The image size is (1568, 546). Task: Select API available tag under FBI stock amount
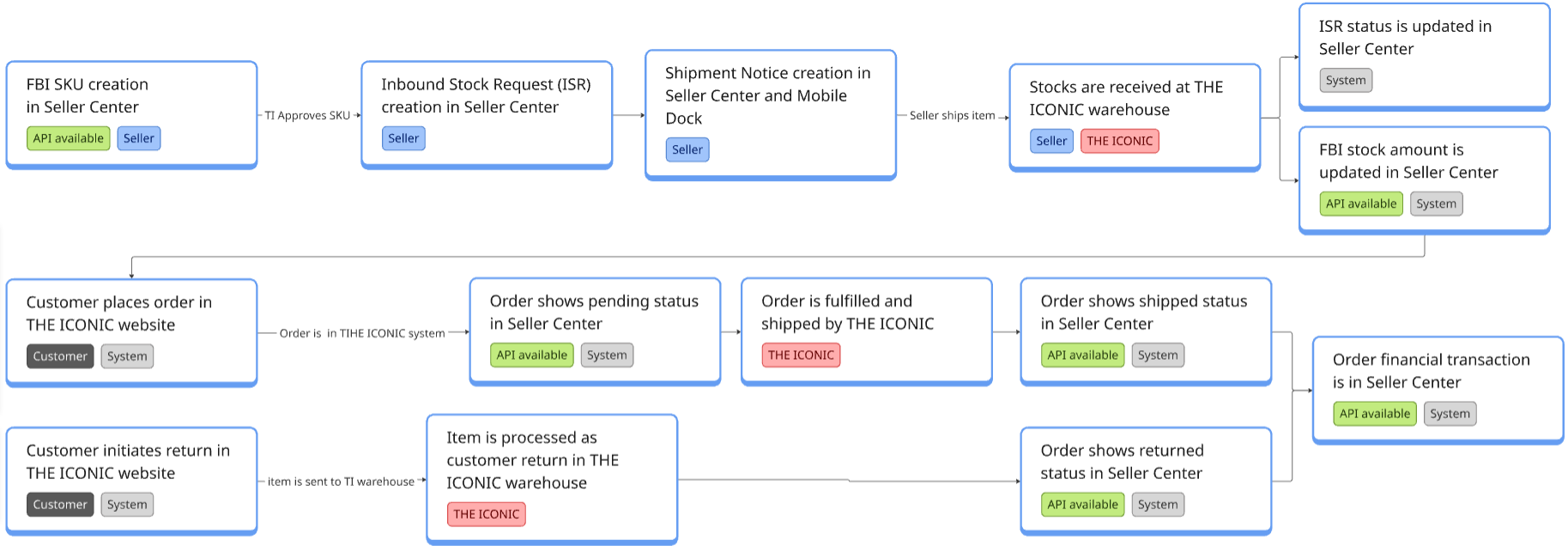coord(1360,204)
